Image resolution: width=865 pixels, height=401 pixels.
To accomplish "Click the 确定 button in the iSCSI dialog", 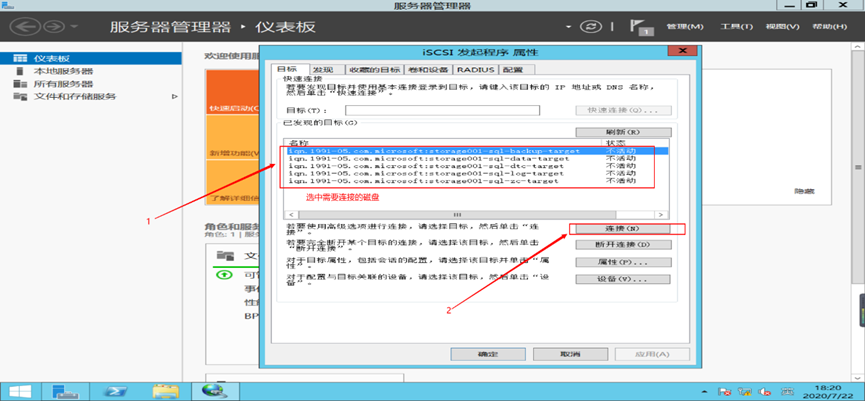I will 488,354.
